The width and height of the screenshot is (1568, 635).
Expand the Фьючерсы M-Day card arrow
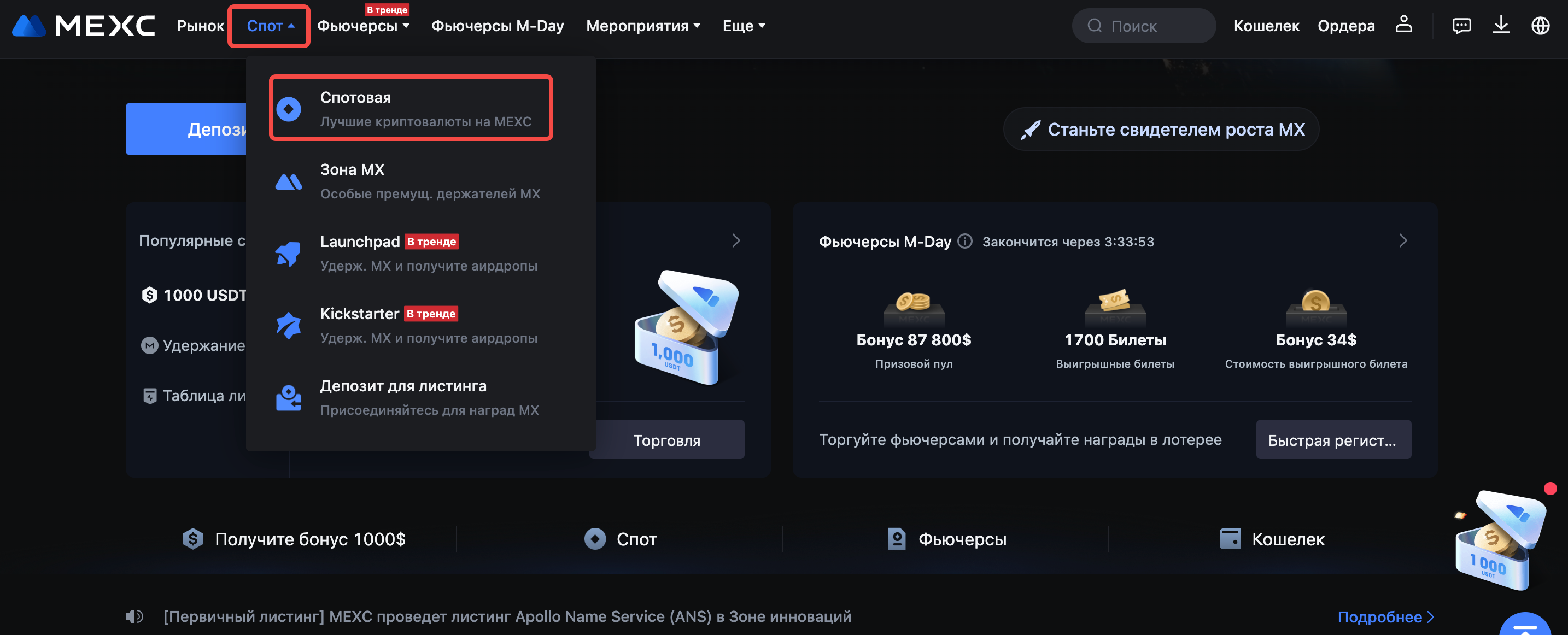1402,241
